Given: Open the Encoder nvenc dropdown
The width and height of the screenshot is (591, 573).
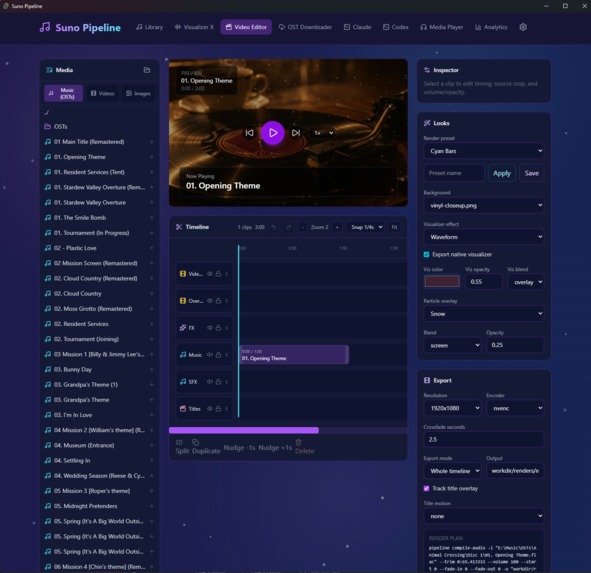Looking at the screenshot, I should point(515,408).
